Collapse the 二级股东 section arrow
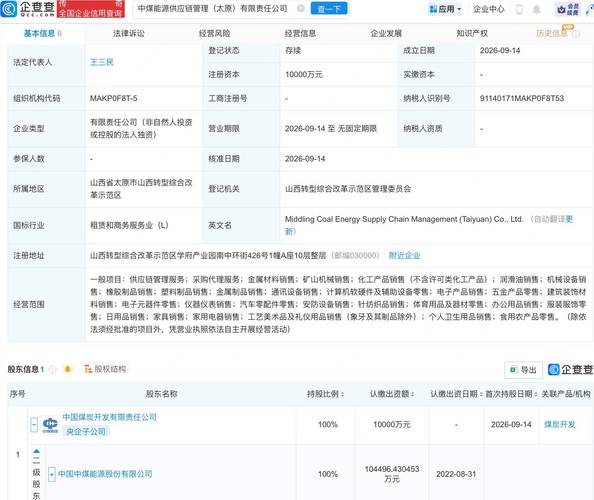This screenshot has width=594, height=500. [36, 451]
